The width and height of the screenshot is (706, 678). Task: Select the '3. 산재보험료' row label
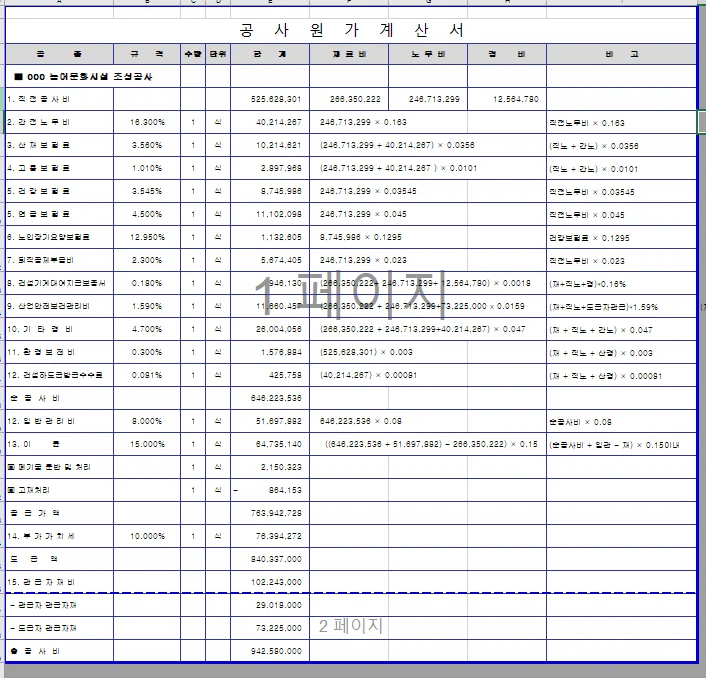coord(59,145)
